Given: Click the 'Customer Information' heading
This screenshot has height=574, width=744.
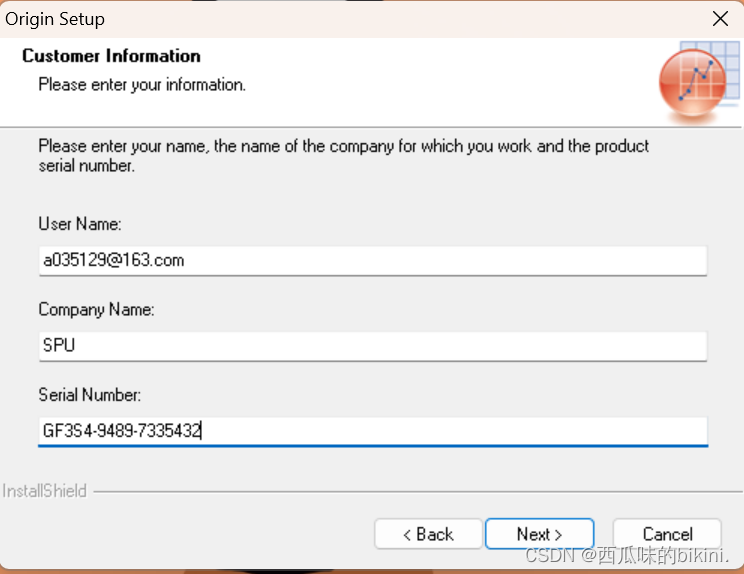Looking at the screenshot, I should [x=112, y=56].
